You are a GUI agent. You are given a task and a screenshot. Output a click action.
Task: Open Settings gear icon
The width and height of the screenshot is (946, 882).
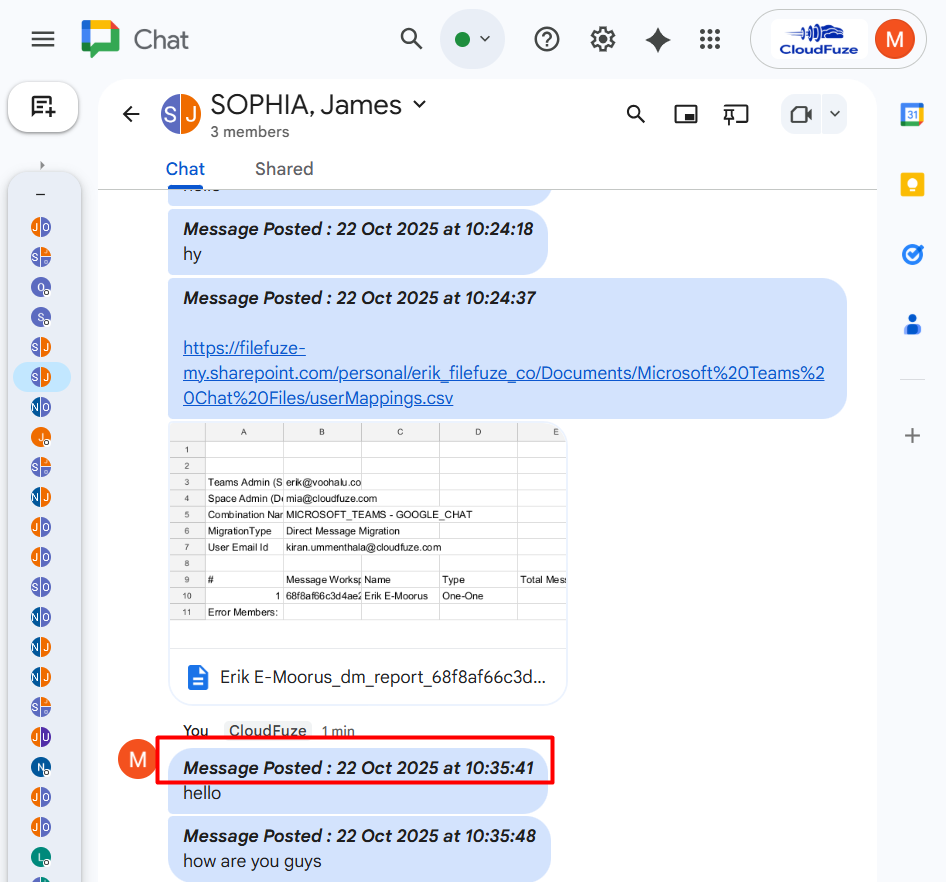click(x=602, y=39)
